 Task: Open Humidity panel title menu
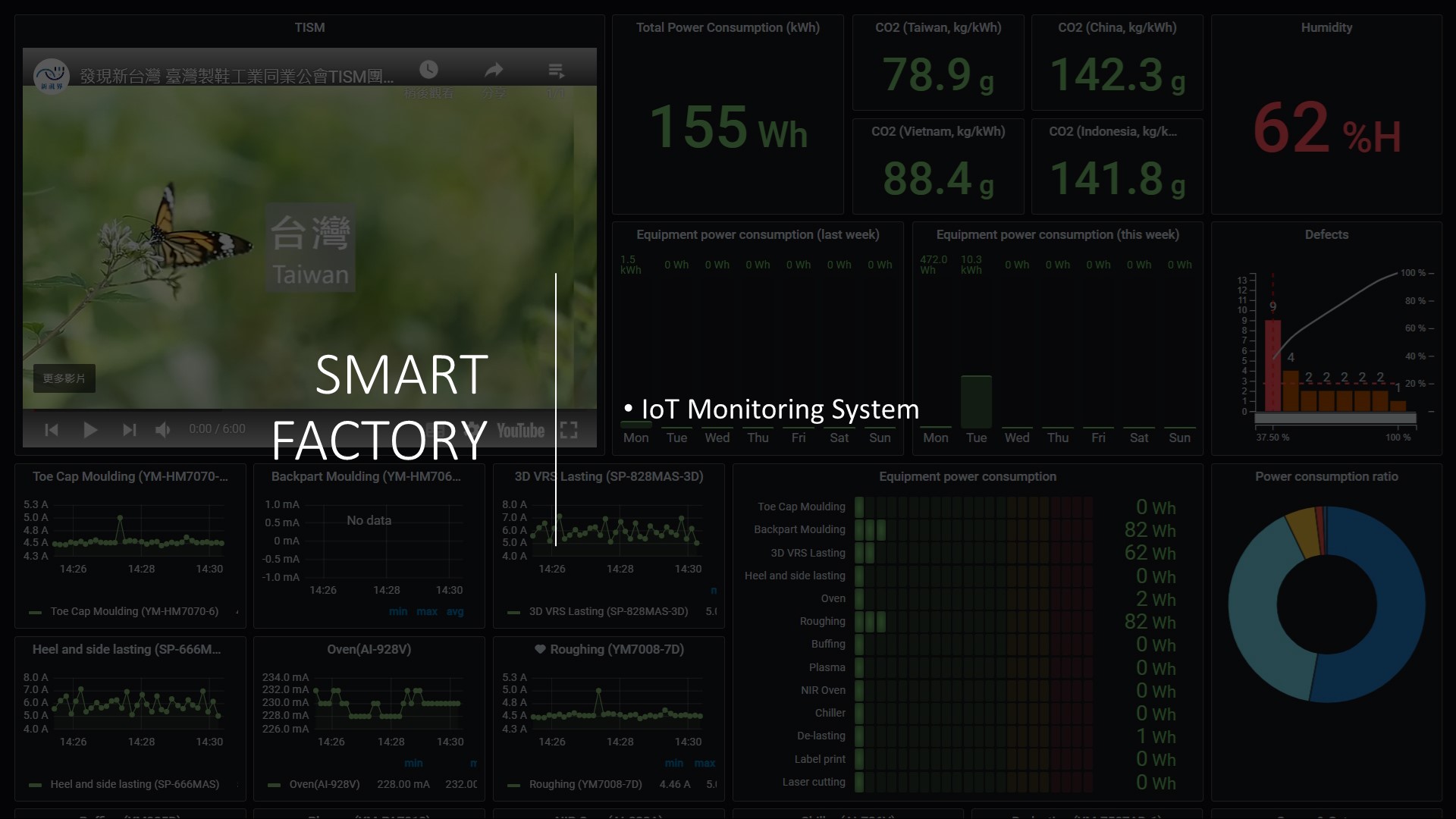1326,28
